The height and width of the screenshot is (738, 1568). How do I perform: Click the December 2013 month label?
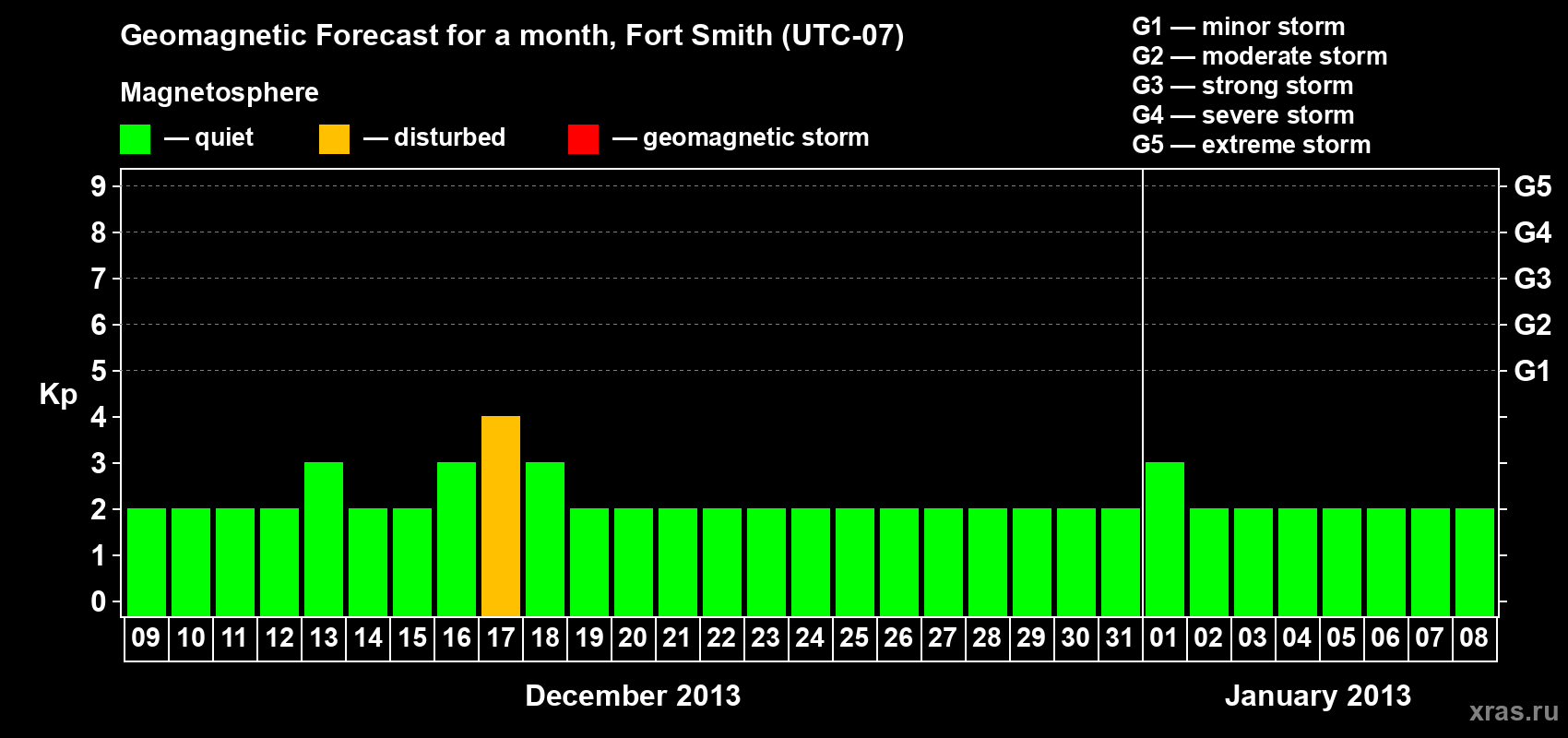click(633, 696)
